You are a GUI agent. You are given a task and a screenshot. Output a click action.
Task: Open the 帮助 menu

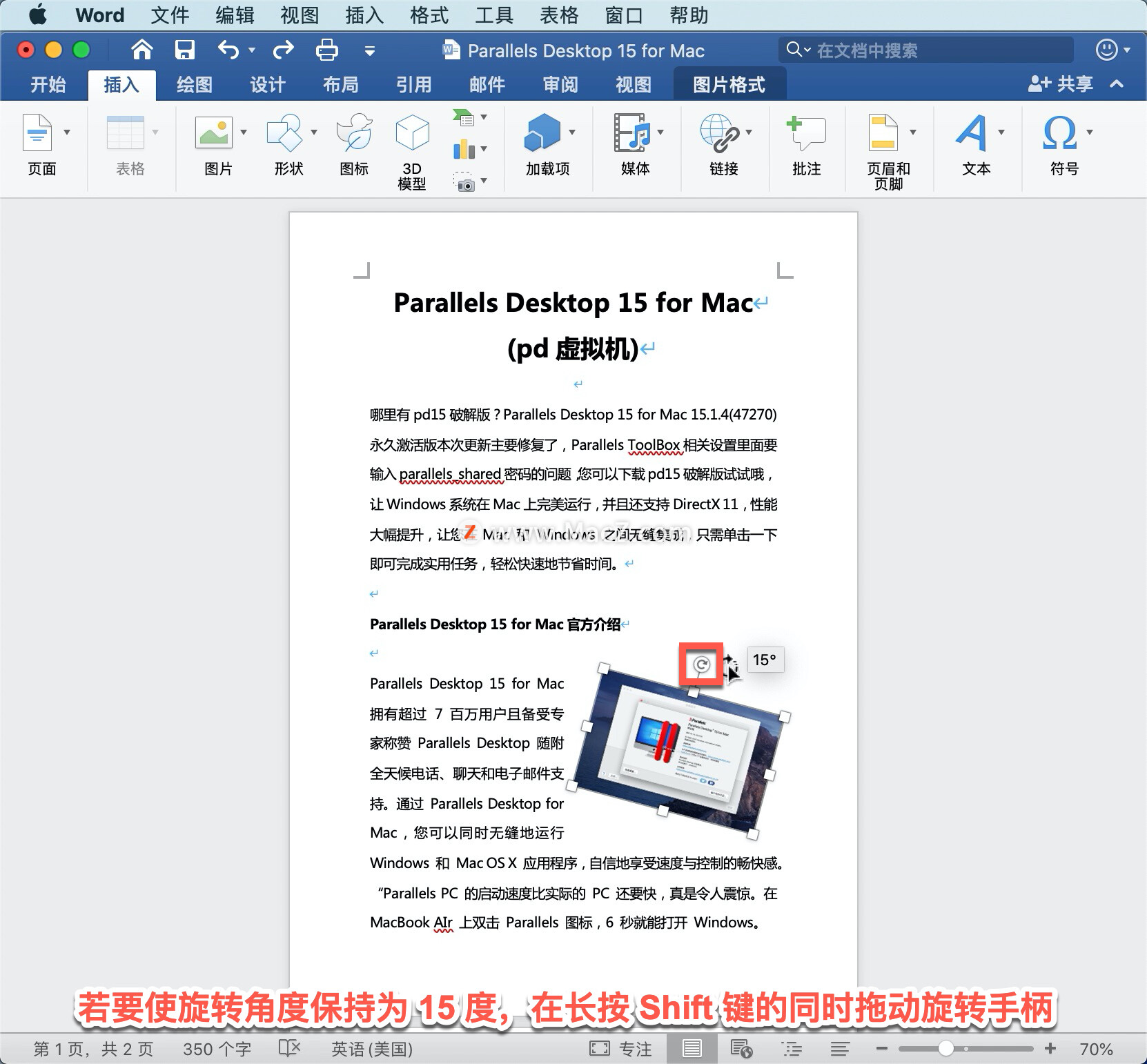point(689,15)
